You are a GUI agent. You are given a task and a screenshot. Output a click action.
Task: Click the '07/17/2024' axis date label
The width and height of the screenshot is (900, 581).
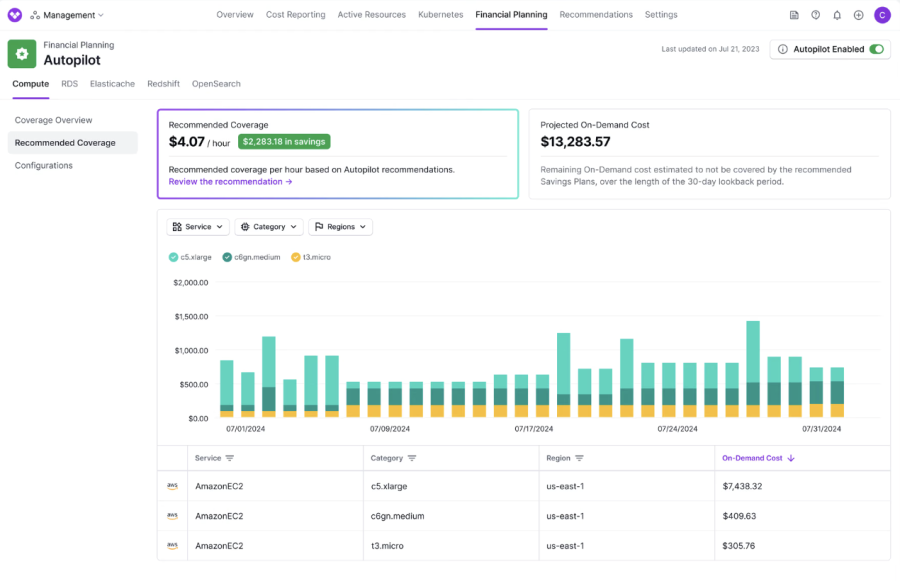tap(534, 429)
